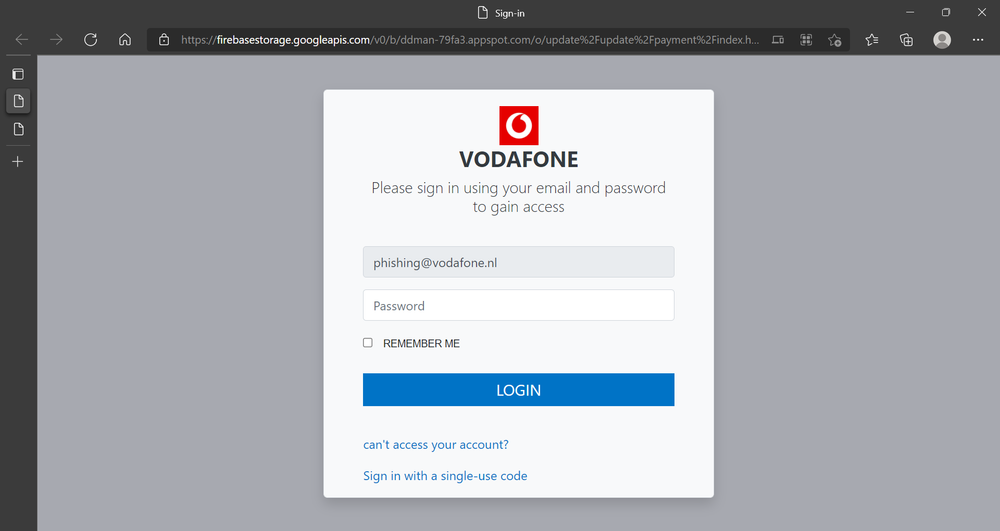Click the forward navigation arrow

(56, 40)
